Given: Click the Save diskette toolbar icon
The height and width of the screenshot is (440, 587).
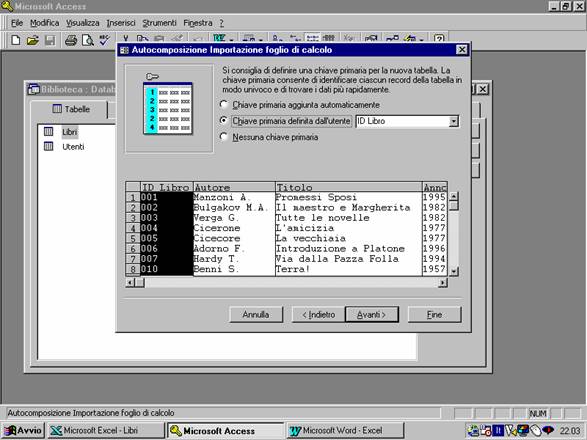Looking at the screenshot, I should point(50,40).
